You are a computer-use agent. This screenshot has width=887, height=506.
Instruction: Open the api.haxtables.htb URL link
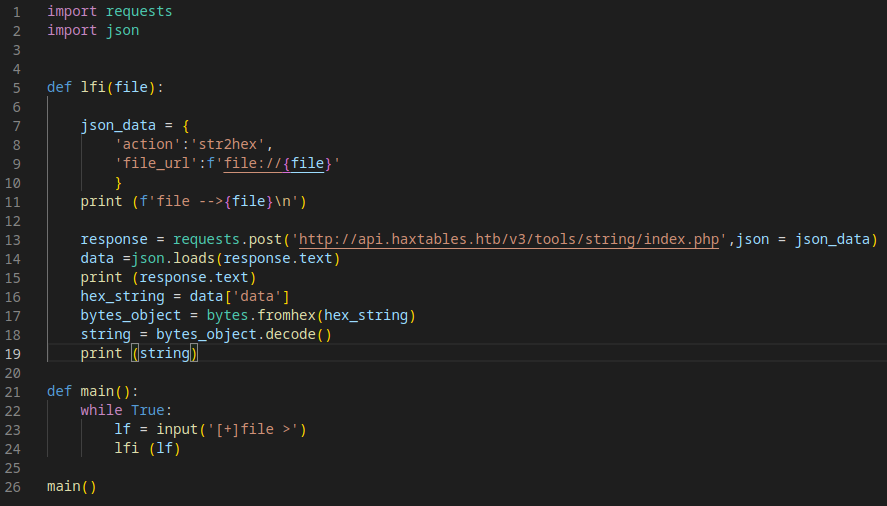[x=509, y=239]
